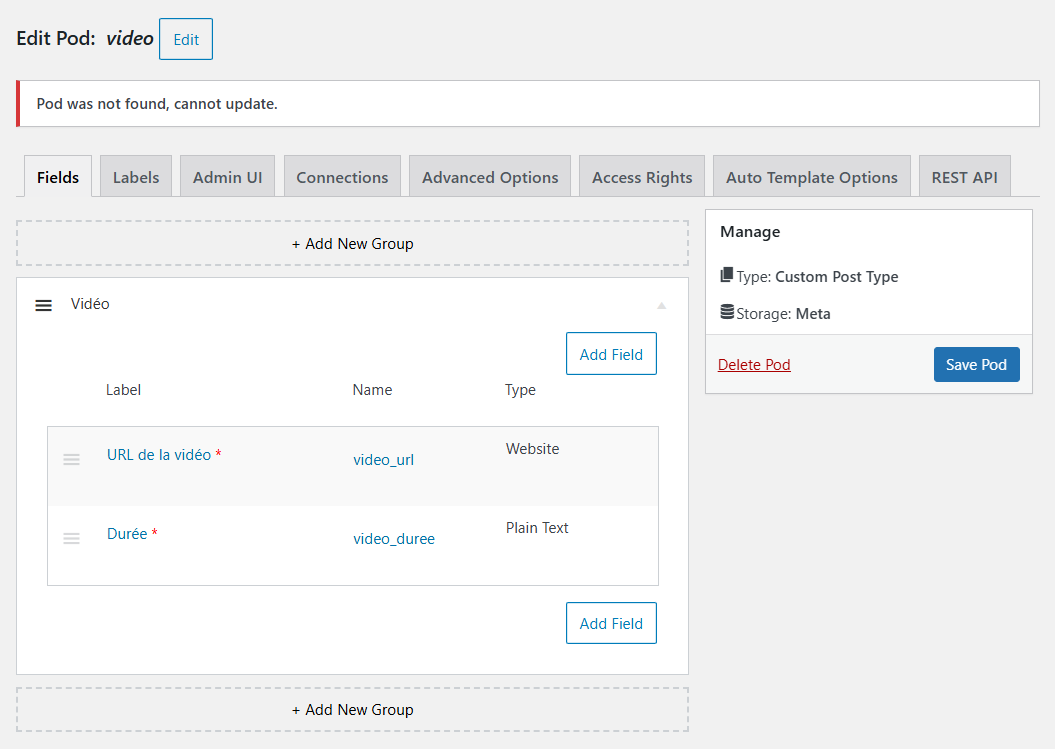
Task: Click Add Field button above field list
Action: [611, 354]
